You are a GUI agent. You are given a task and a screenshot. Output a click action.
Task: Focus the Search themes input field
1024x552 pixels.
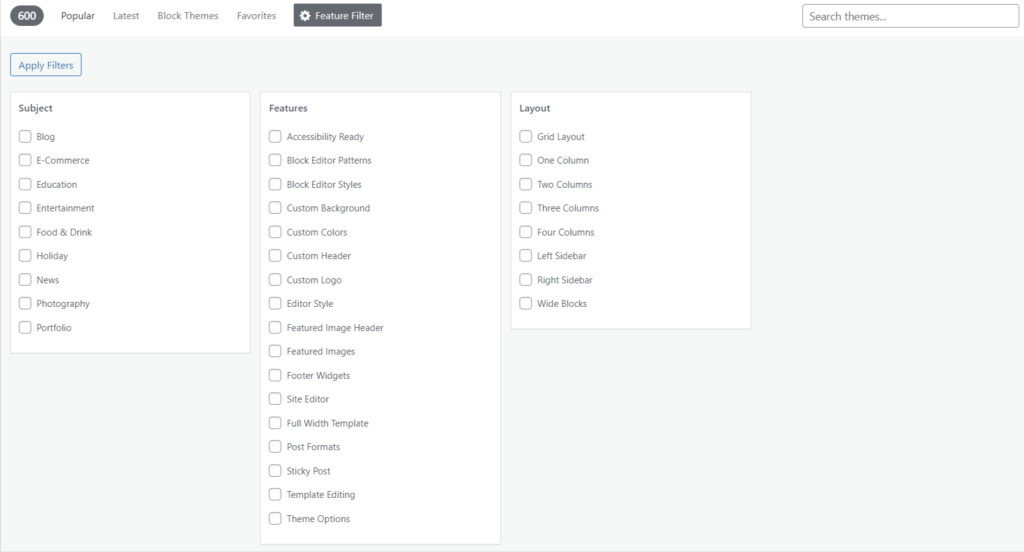910,16
